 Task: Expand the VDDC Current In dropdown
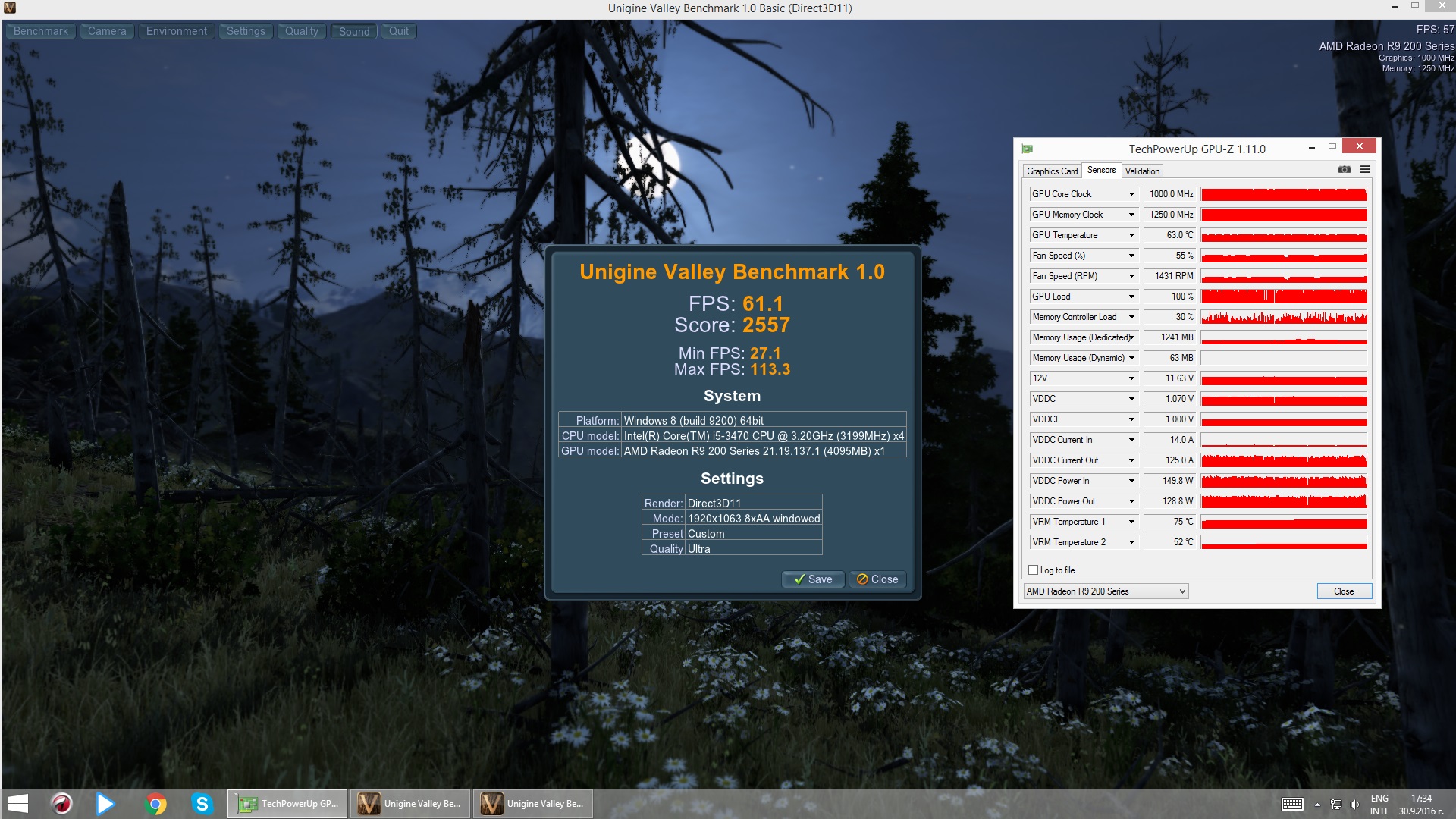(1131, 440)
